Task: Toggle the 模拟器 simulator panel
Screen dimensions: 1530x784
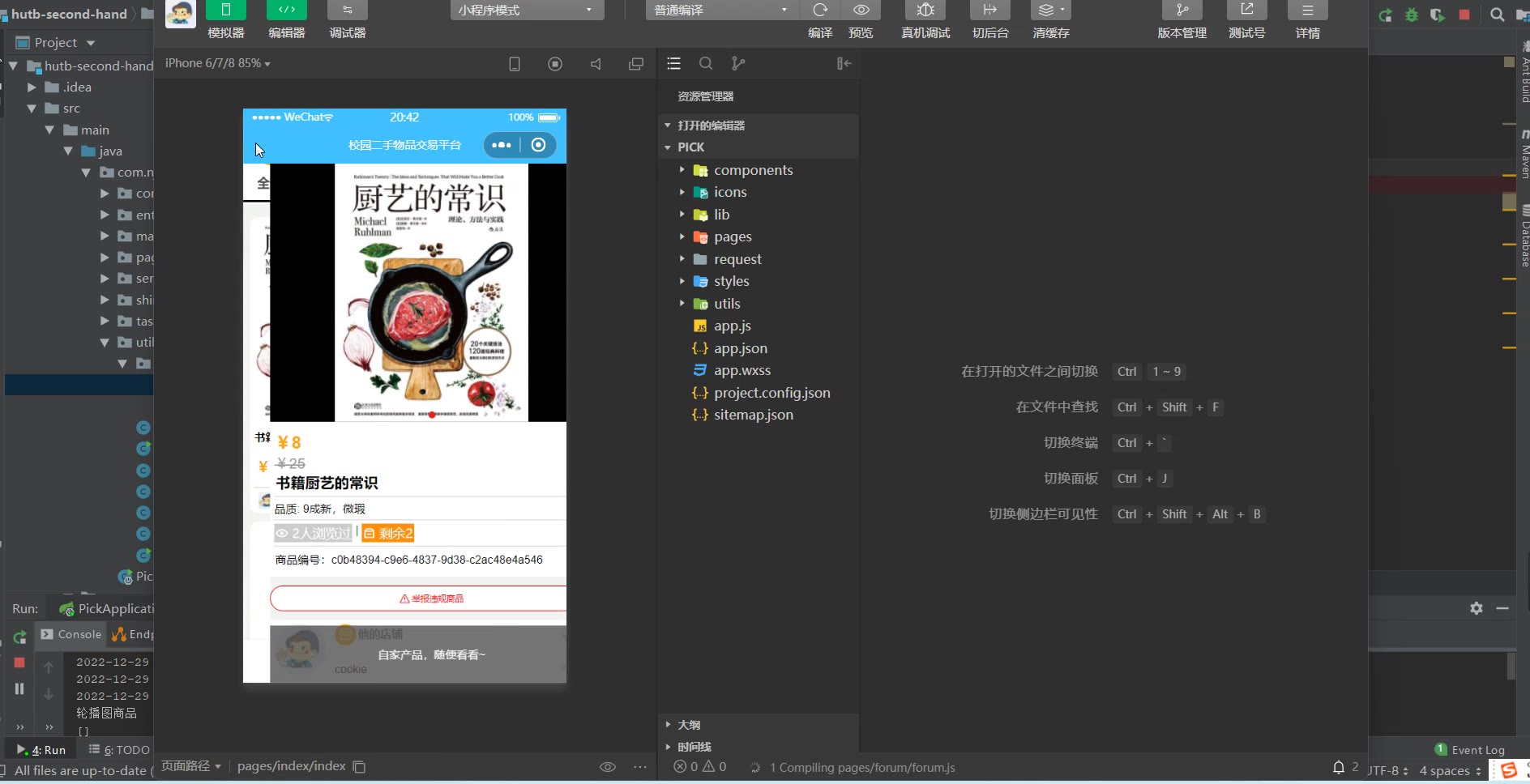Action: point(225,11)
